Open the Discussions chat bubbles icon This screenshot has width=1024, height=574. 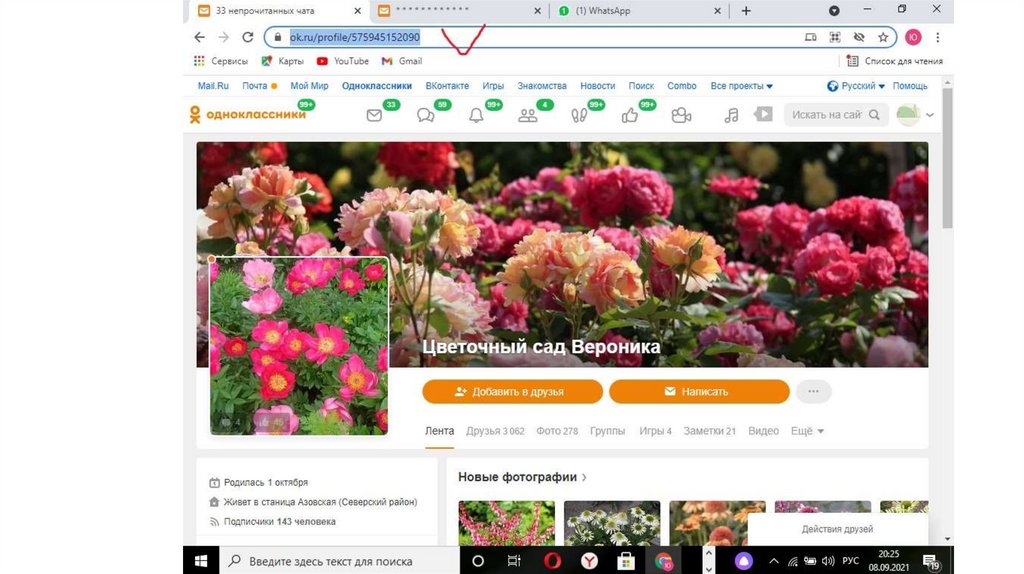(426, 116)
